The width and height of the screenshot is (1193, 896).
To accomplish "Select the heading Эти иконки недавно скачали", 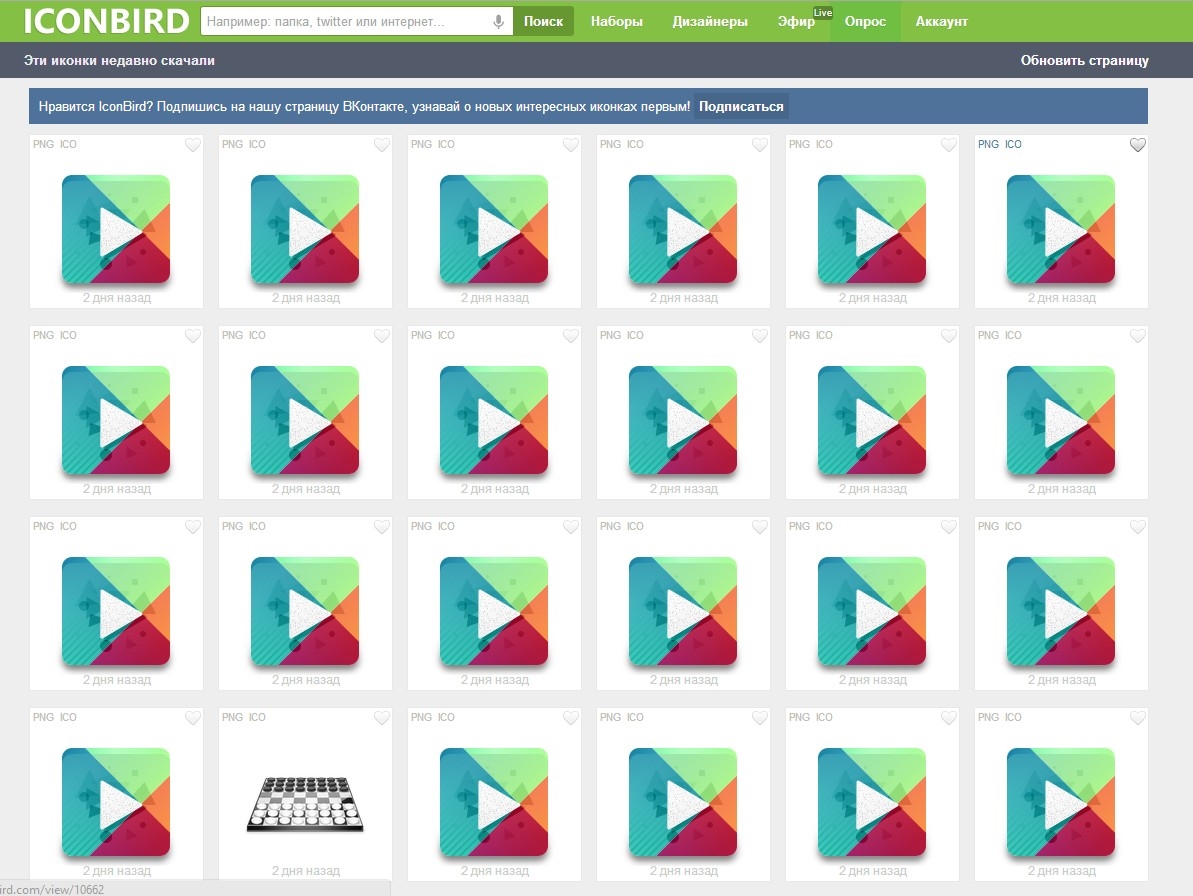I will (119, 60).
